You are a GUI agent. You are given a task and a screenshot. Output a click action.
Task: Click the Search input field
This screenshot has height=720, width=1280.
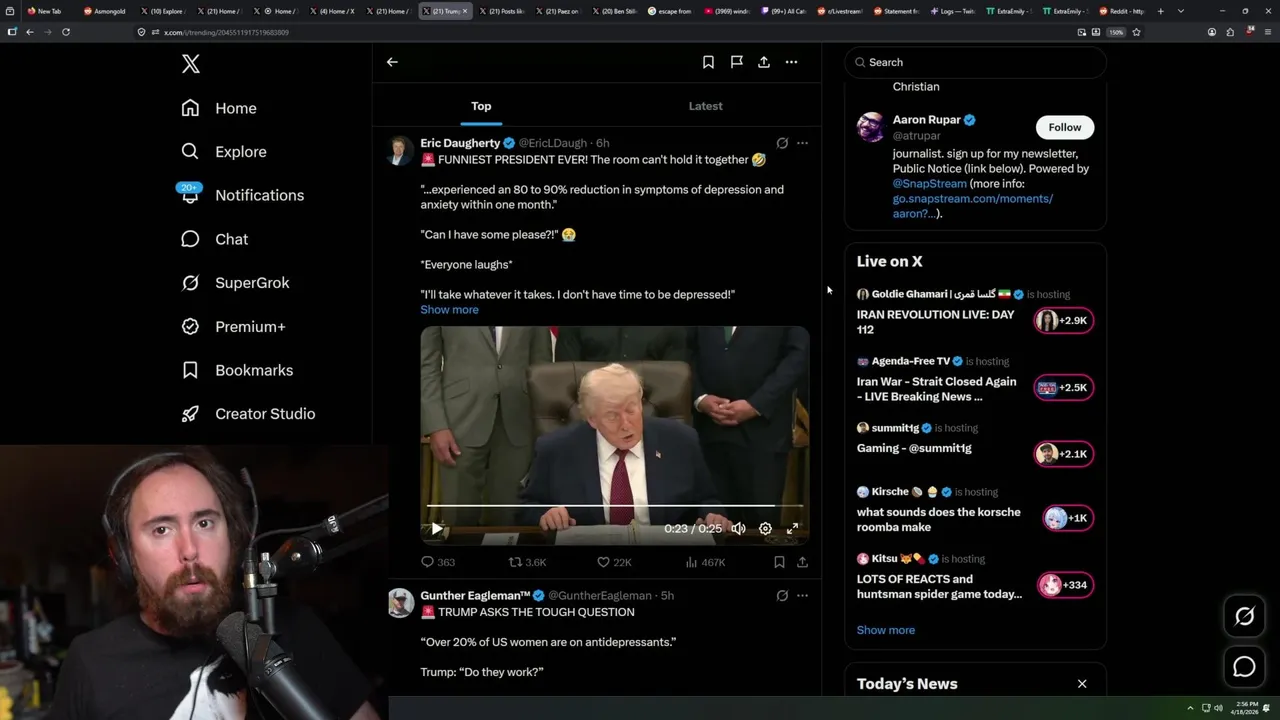[975, 62]
